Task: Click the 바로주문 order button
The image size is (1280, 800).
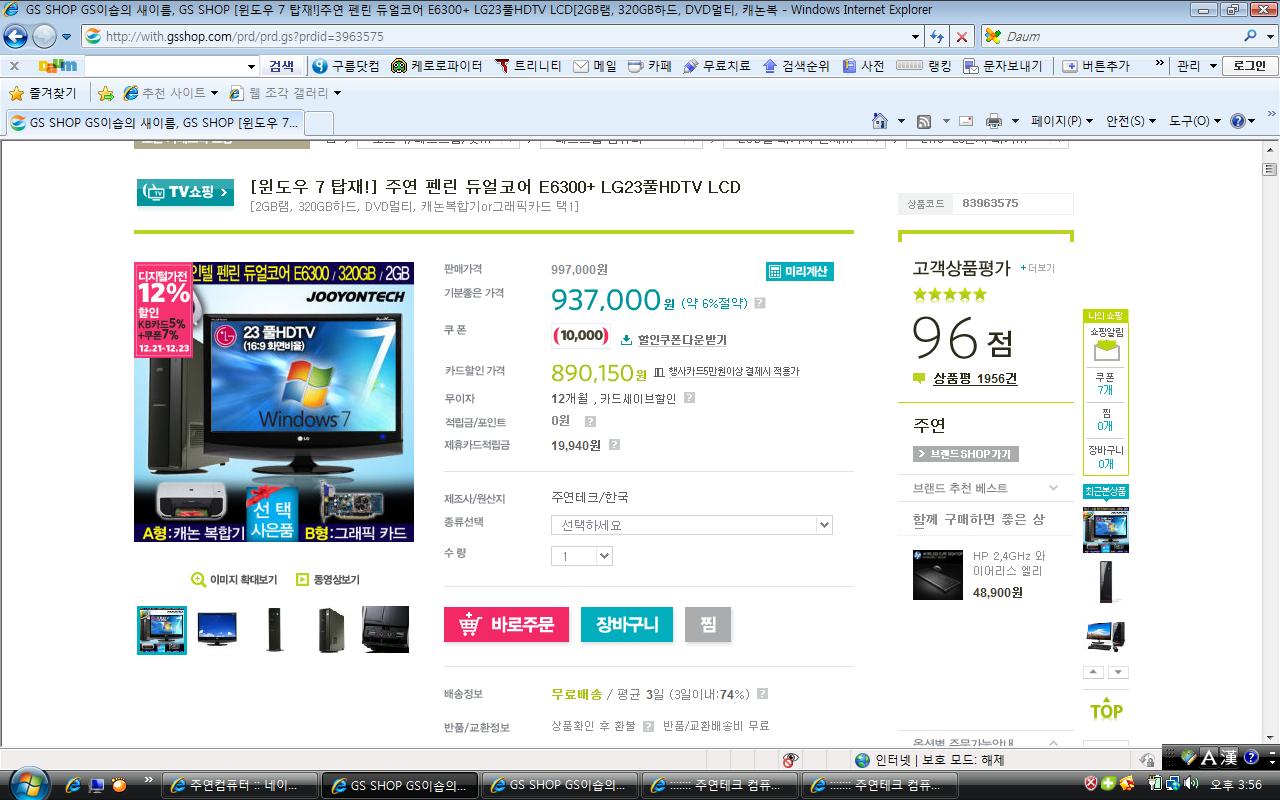Action: click(x=506, y=624)
